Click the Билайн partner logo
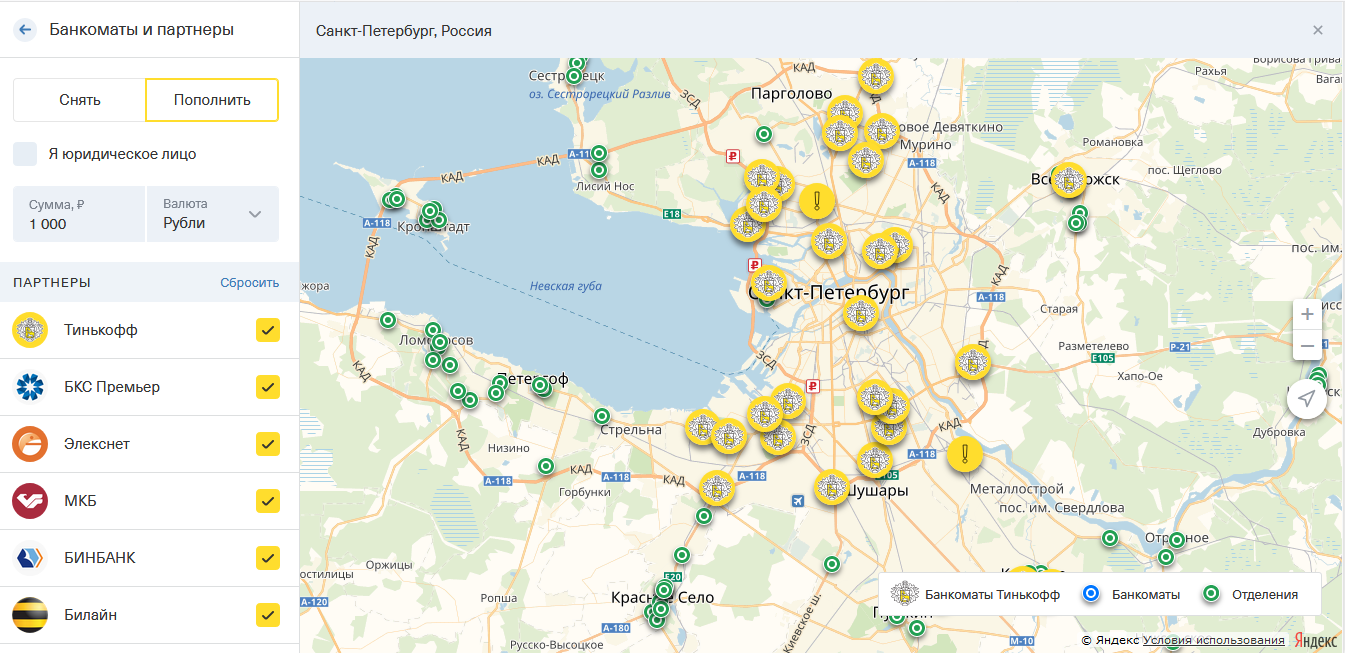 tap(30, 615)
